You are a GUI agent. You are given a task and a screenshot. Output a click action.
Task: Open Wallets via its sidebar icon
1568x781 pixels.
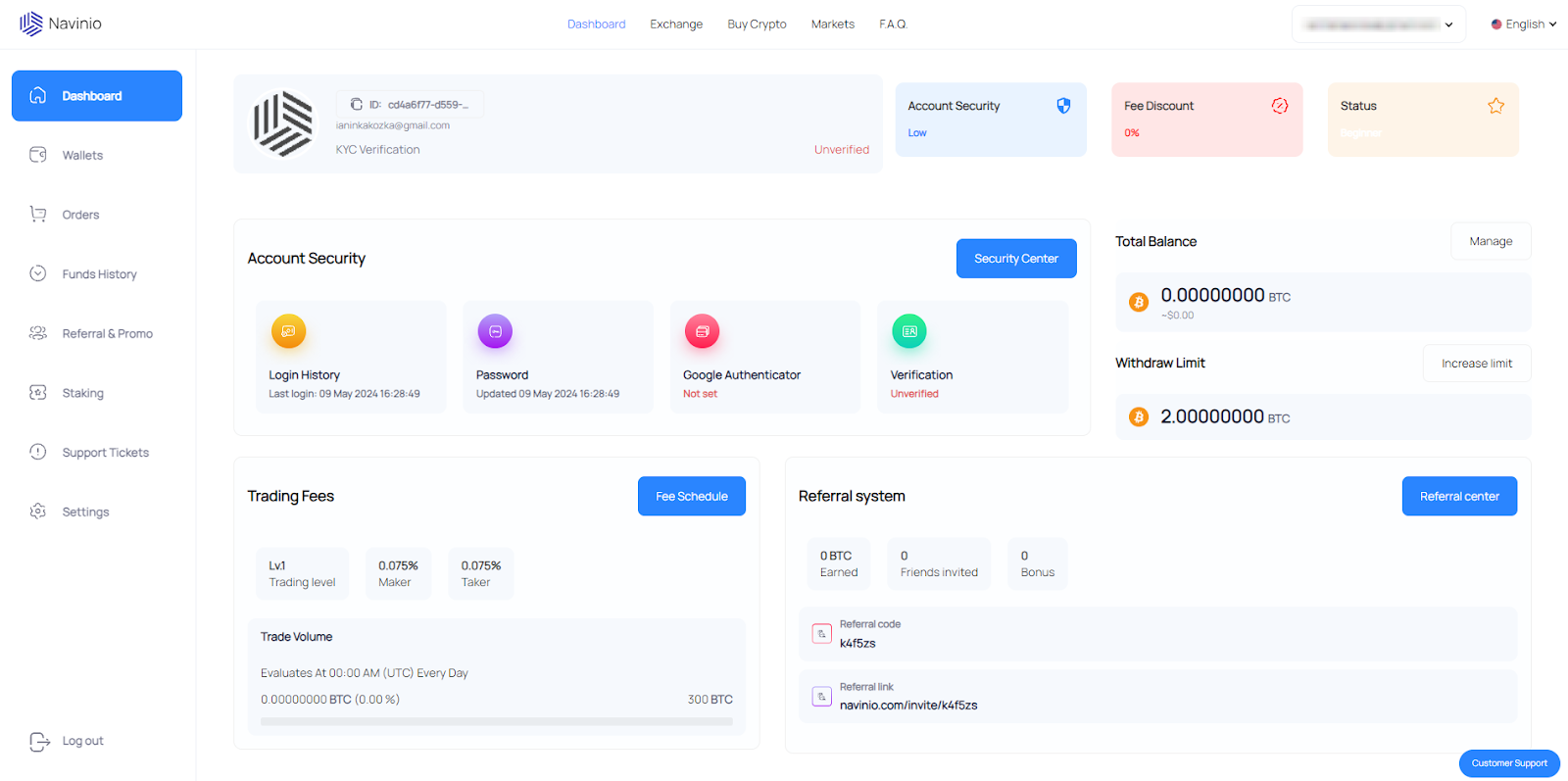pos(38,155)
